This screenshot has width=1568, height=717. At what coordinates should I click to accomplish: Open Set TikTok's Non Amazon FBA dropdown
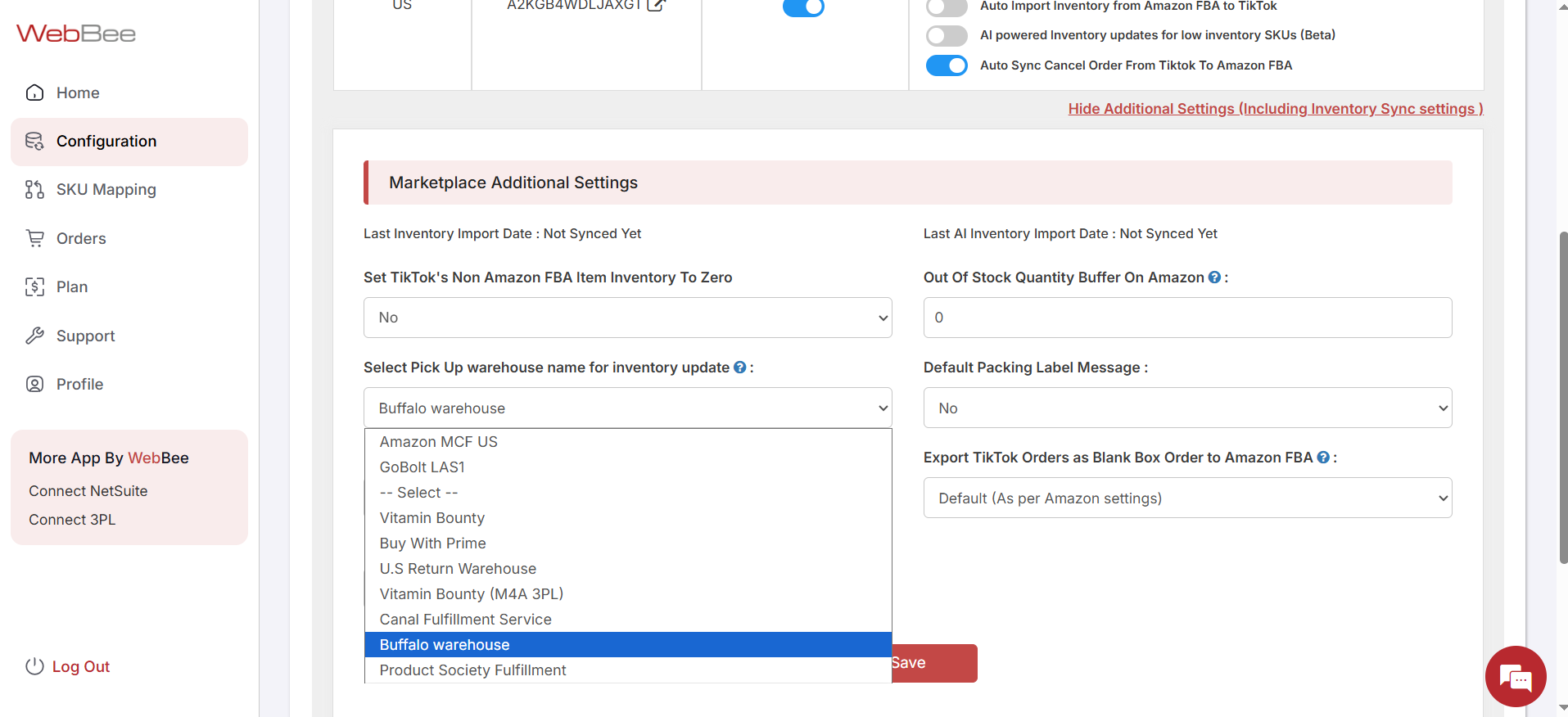(x=627, y=318)
